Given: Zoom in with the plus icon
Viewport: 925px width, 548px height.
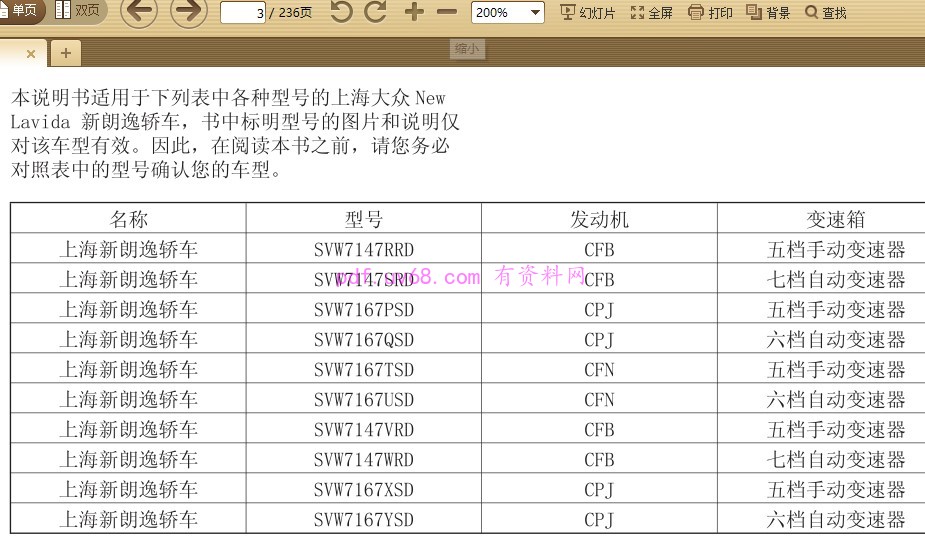Looking at the screenshot, I should (x=414, y=13).
